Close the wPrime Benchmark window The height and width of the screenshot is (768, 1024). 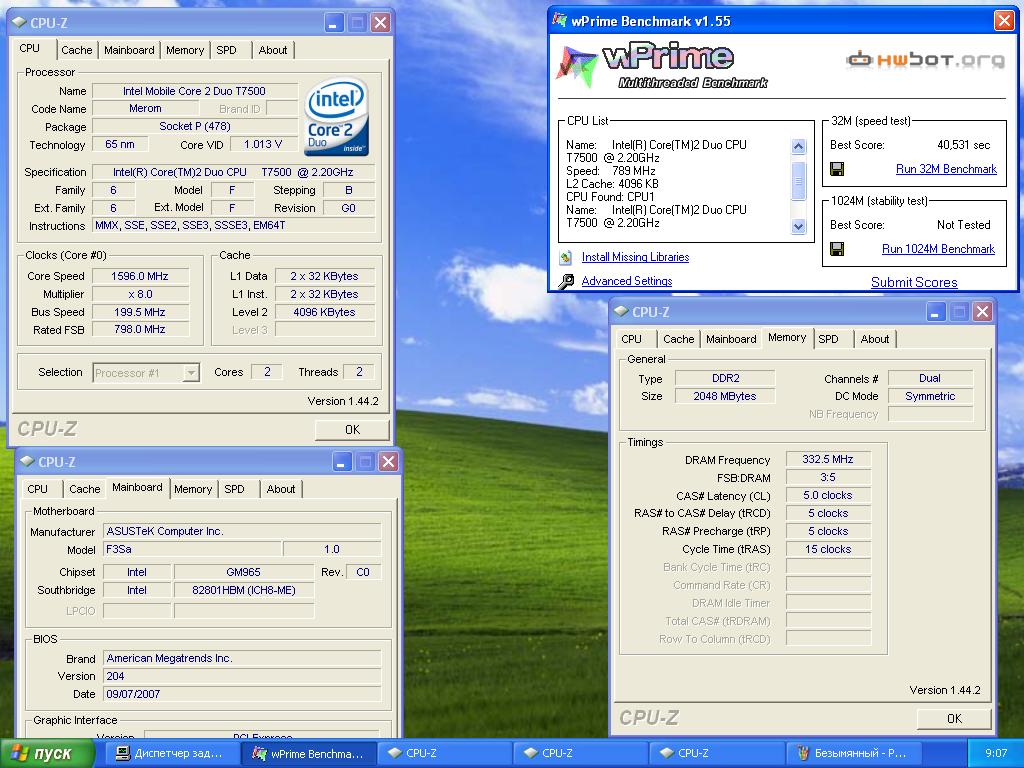(1004, 21)
